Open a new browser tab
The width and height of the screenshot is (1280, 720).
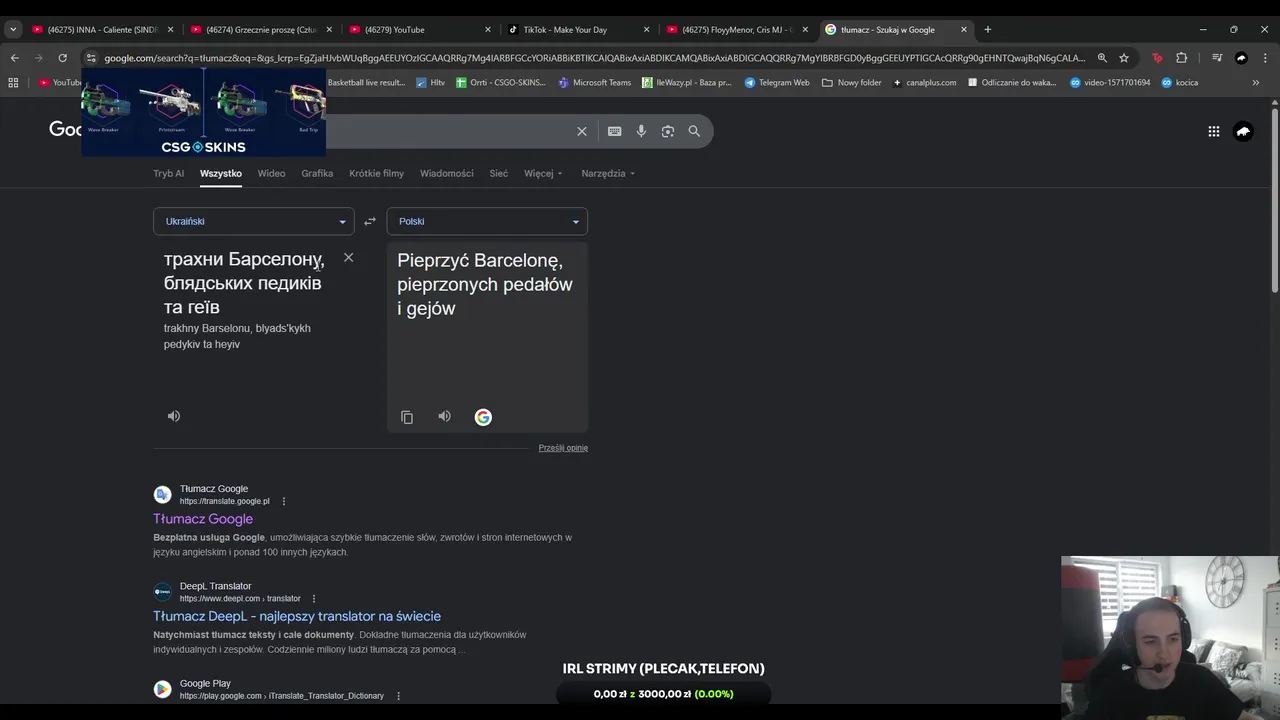pos(987,30)
